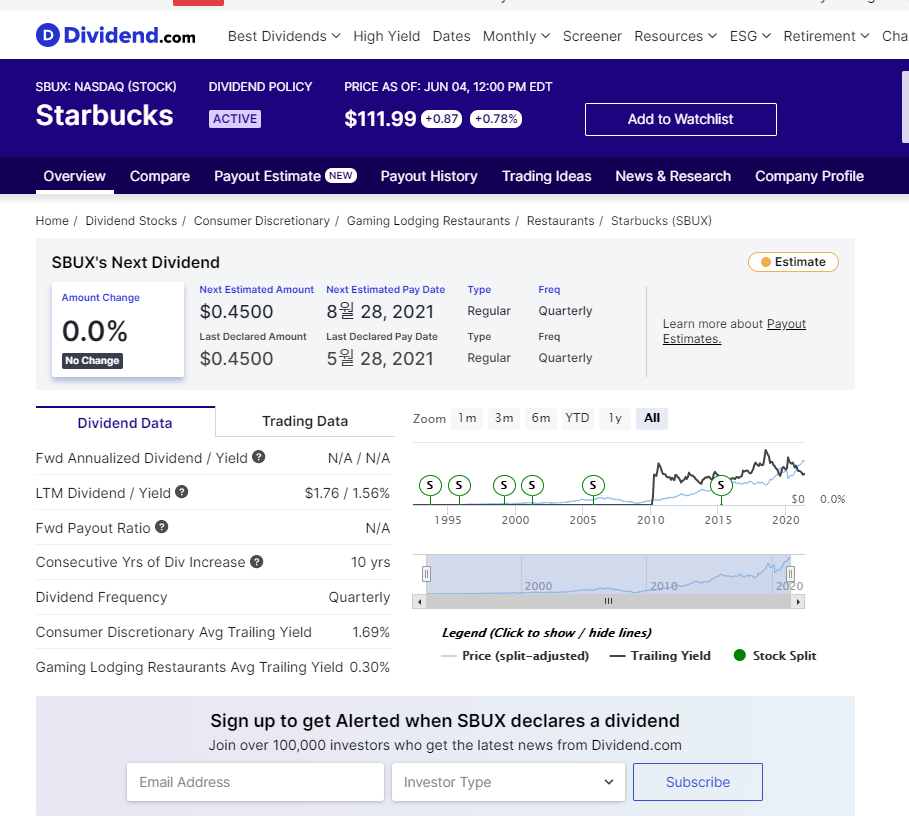Open help icon for Consecutive Yrs of Div Increase
The image size is (909, 836).
coord(256,561)
